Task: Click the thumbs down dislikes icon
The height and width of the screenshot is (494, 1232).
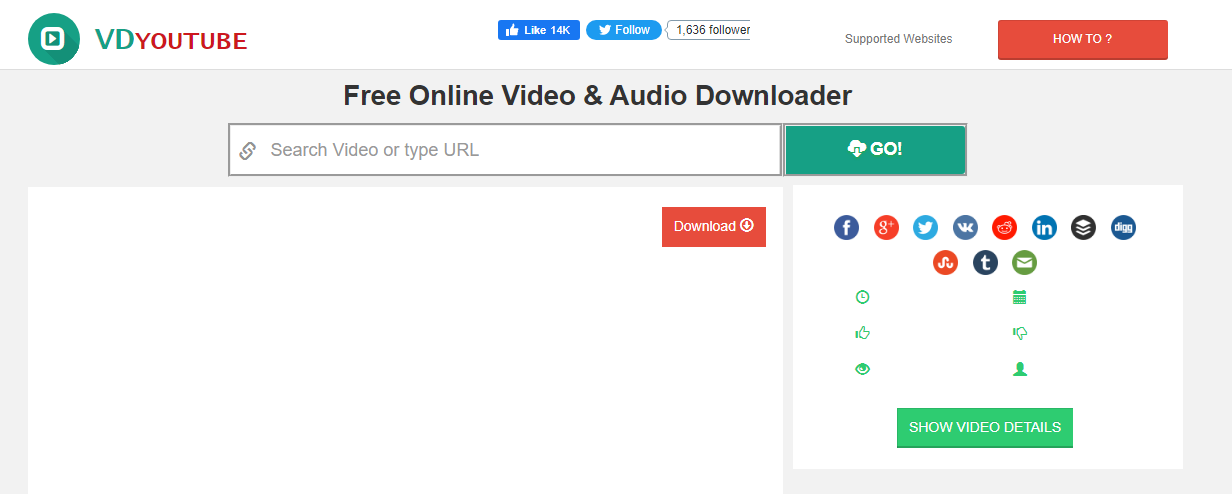Action: [x=1021, y=333]
